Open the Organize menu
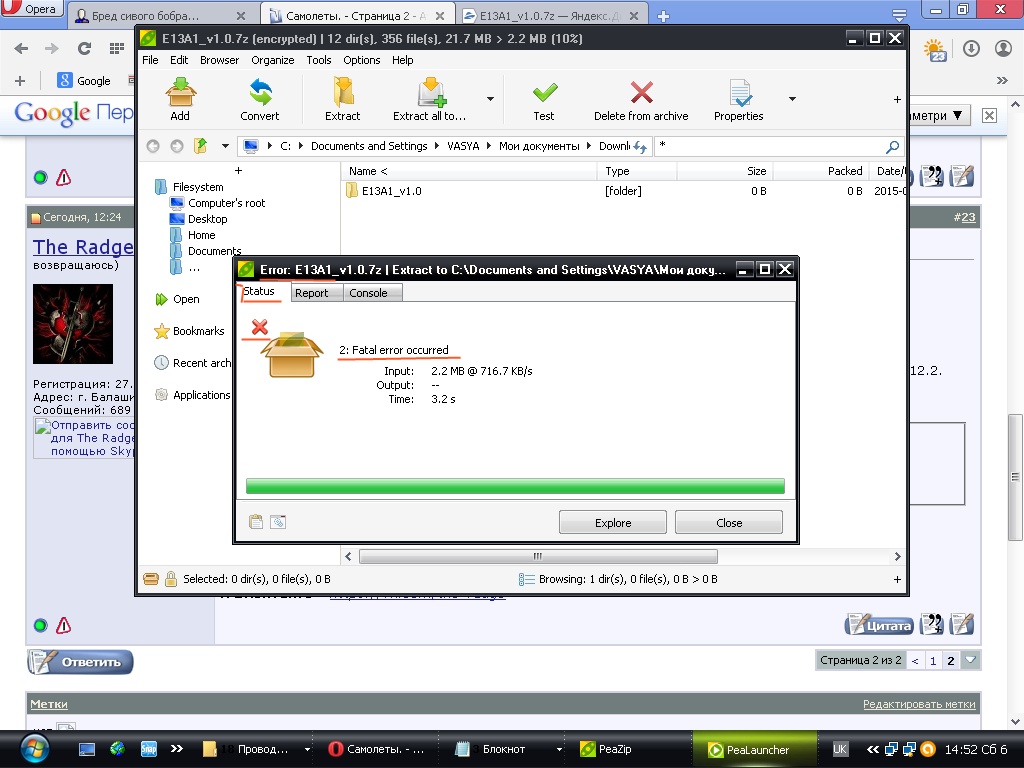The image size is (1024, 768). click(272, 60)
